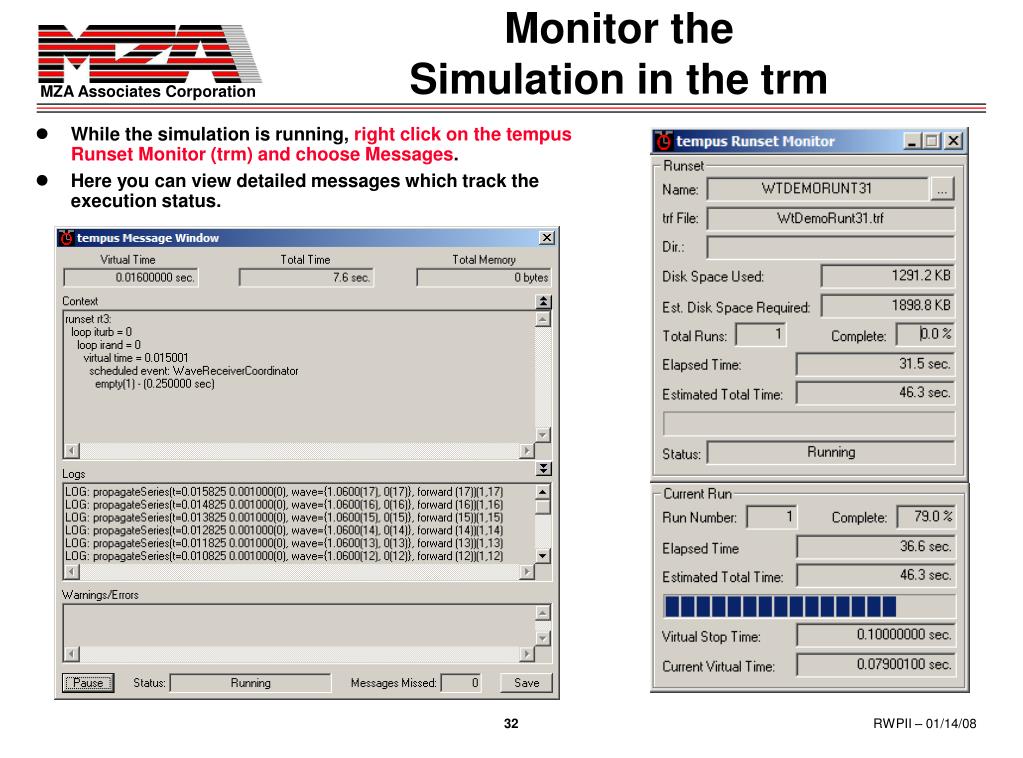
Task: Click Context pane scroll down arrow
Action: pyautogui.click(x=543, y=434)
